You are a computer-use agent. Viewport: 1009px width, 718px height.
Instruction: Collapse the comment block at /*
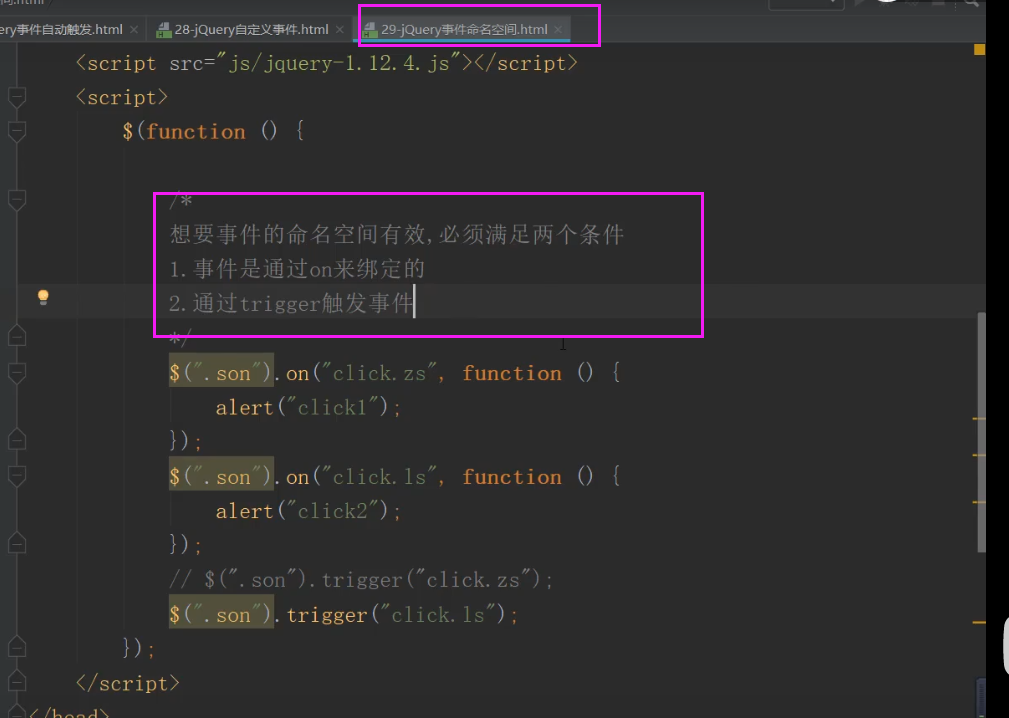[x=17, y=200]
